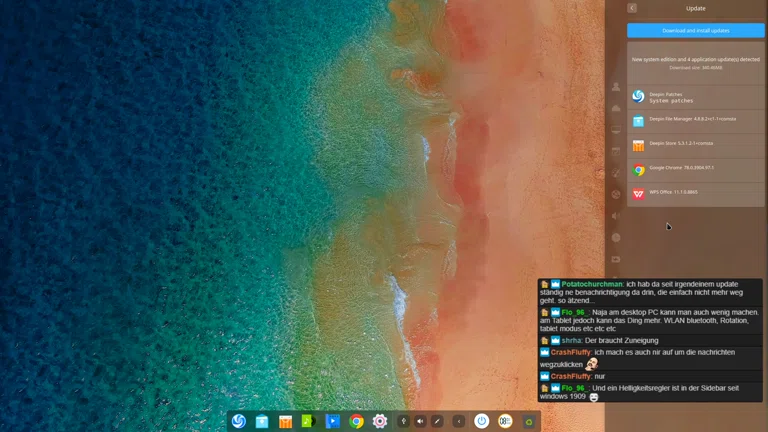
Task: Click the Deepin Patches swirl icon
Action: (x=638, y=96)
